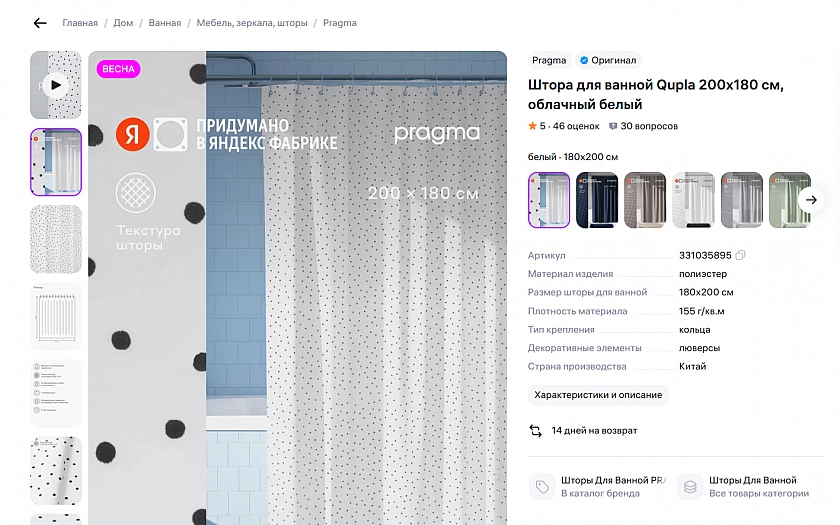Open the 30 вопросов questions icon
Viewport: 840px width, 525px height.
tap(613, 126)
